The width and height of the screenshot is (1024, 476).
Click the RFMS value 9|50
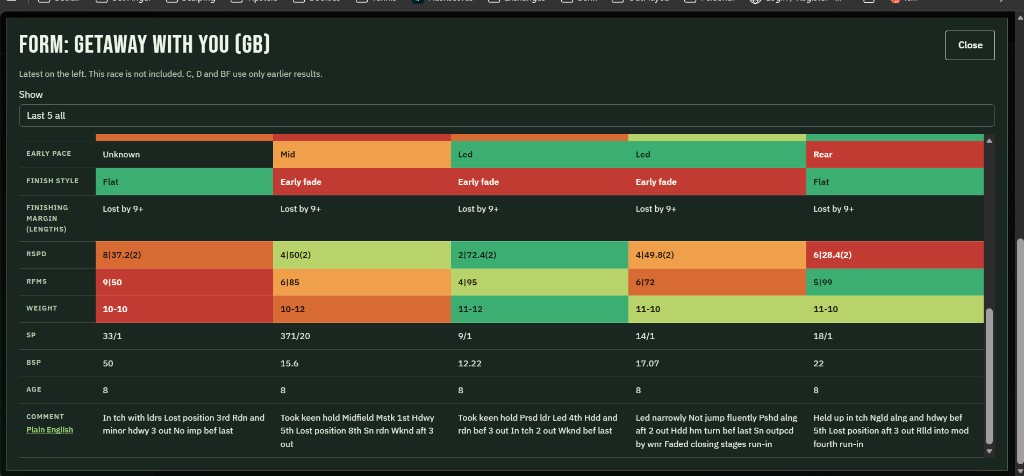[x=112, y=282]
